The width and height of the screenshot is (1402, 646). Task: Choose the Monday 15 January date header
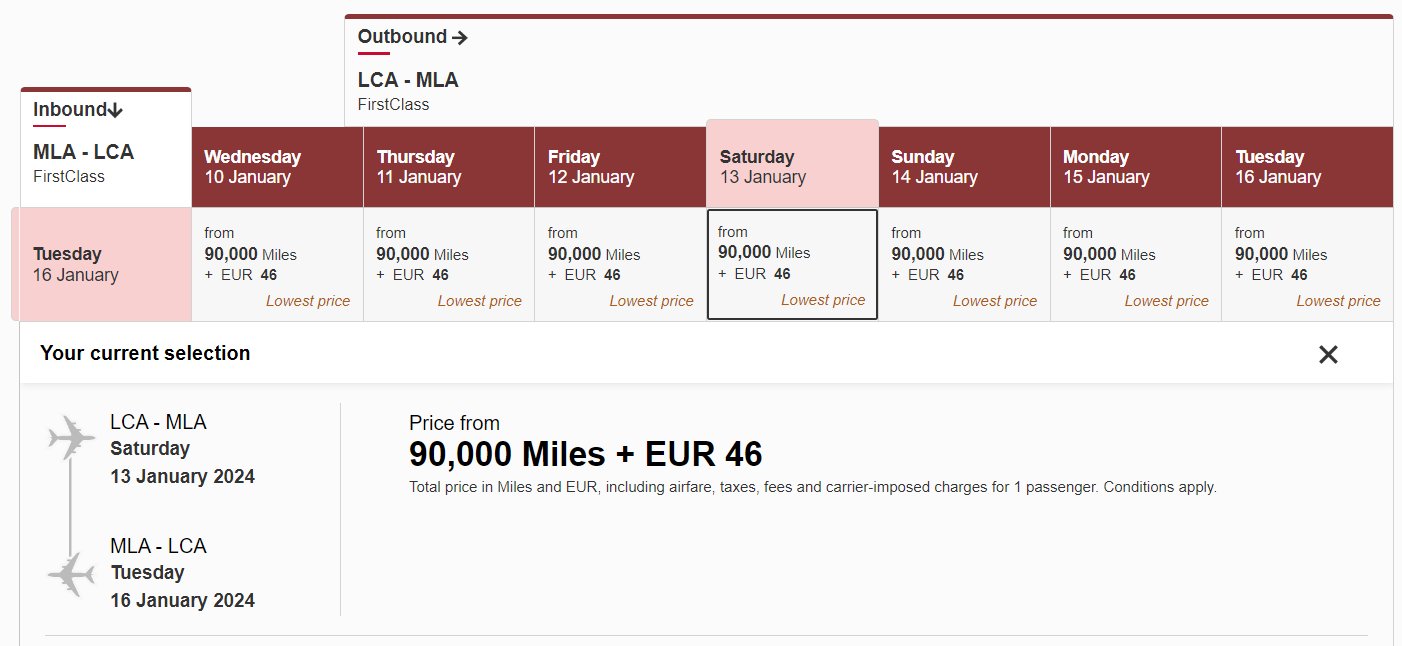pos(1136,167)
